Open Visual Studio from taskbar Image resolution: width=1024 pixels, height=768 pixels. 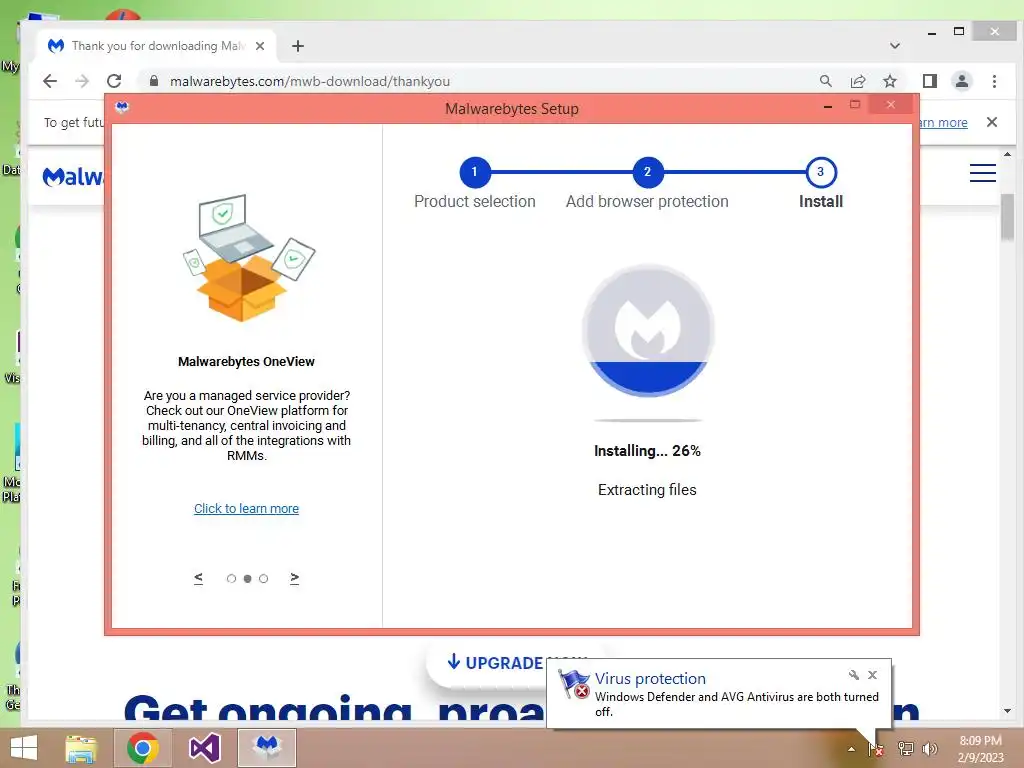(x=204, y=748)
